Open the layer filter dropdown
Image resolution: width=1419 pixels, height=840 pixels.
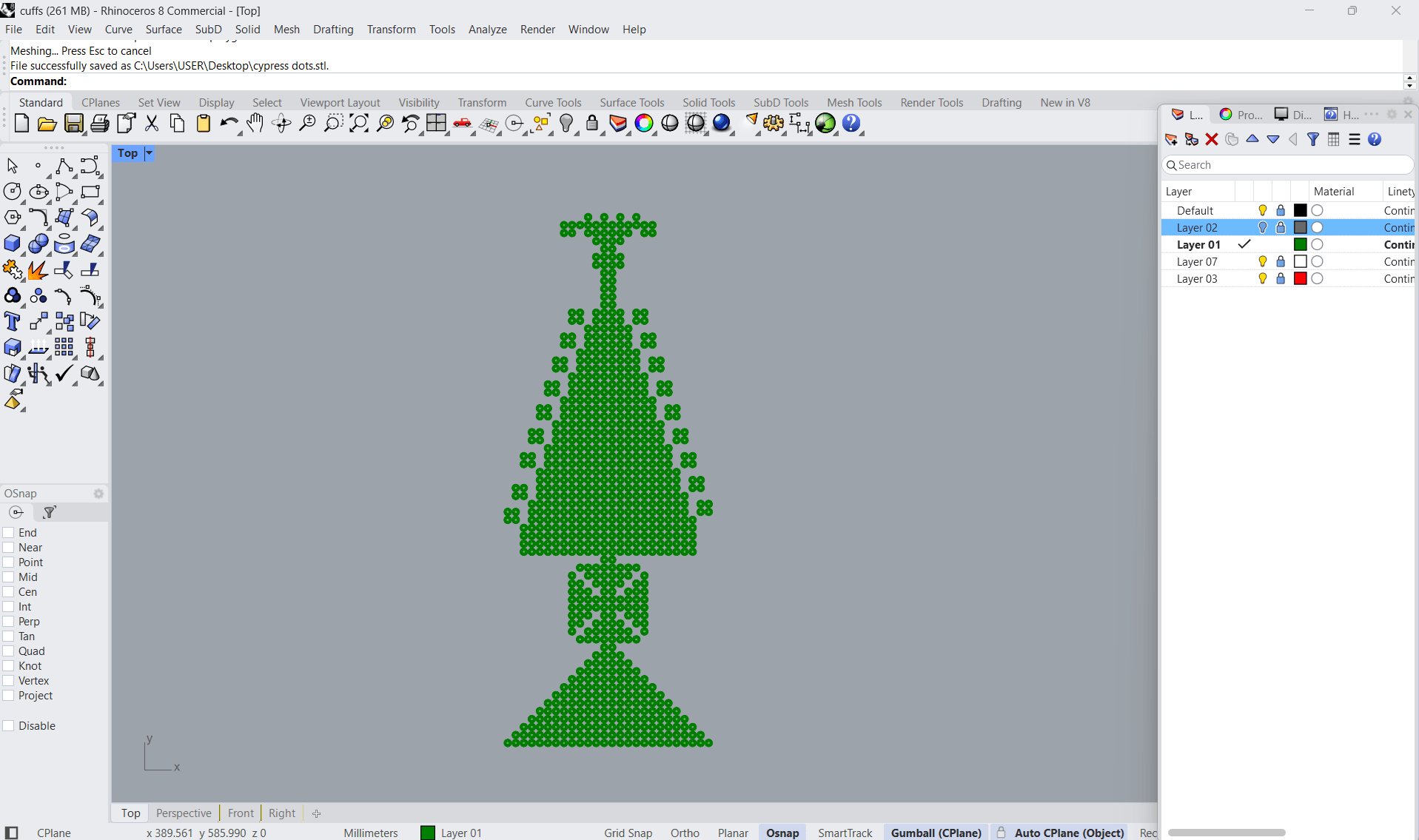click(x=1312, y=139)
